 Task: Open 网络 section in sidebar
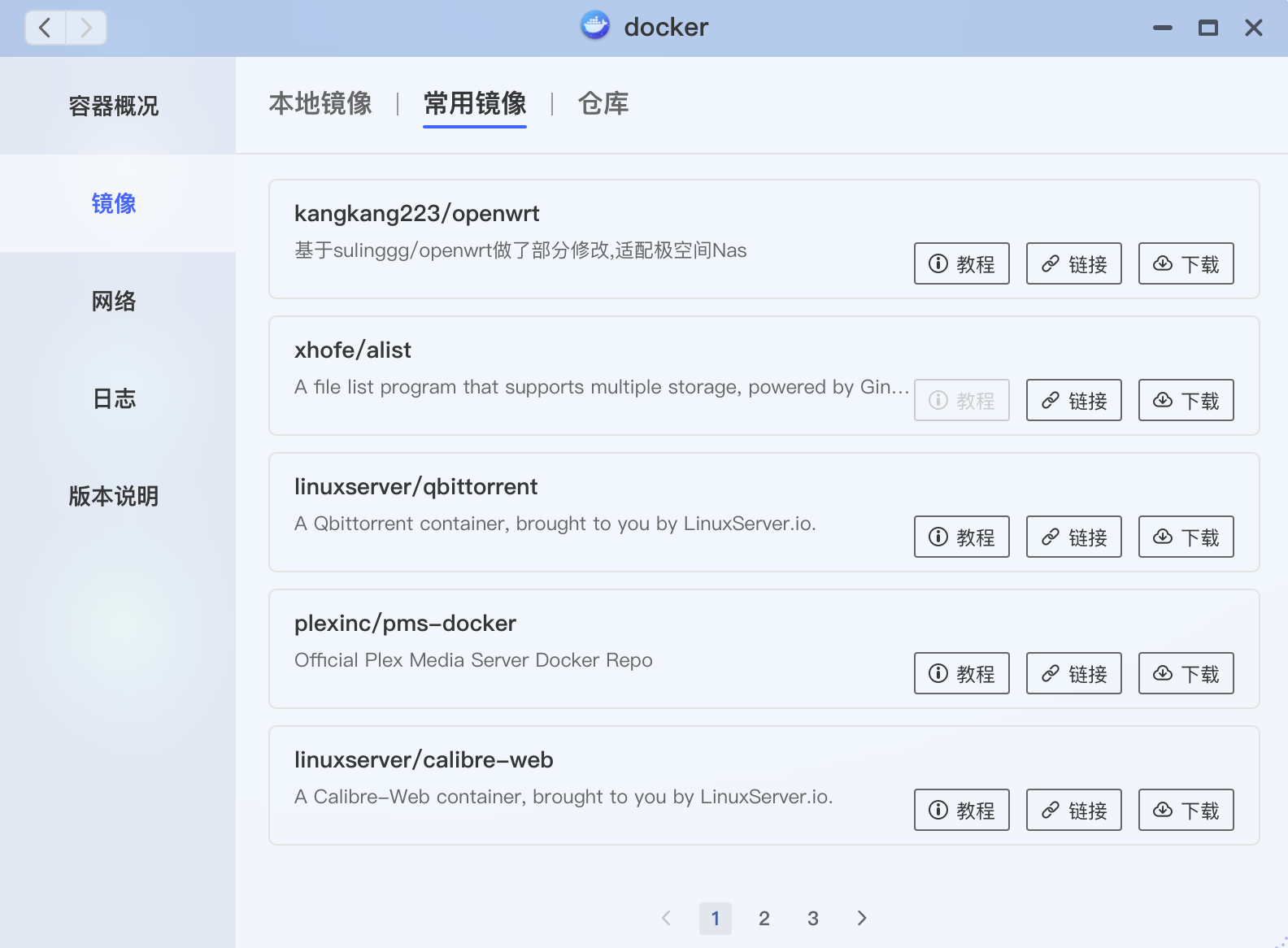tap(114, 301)
